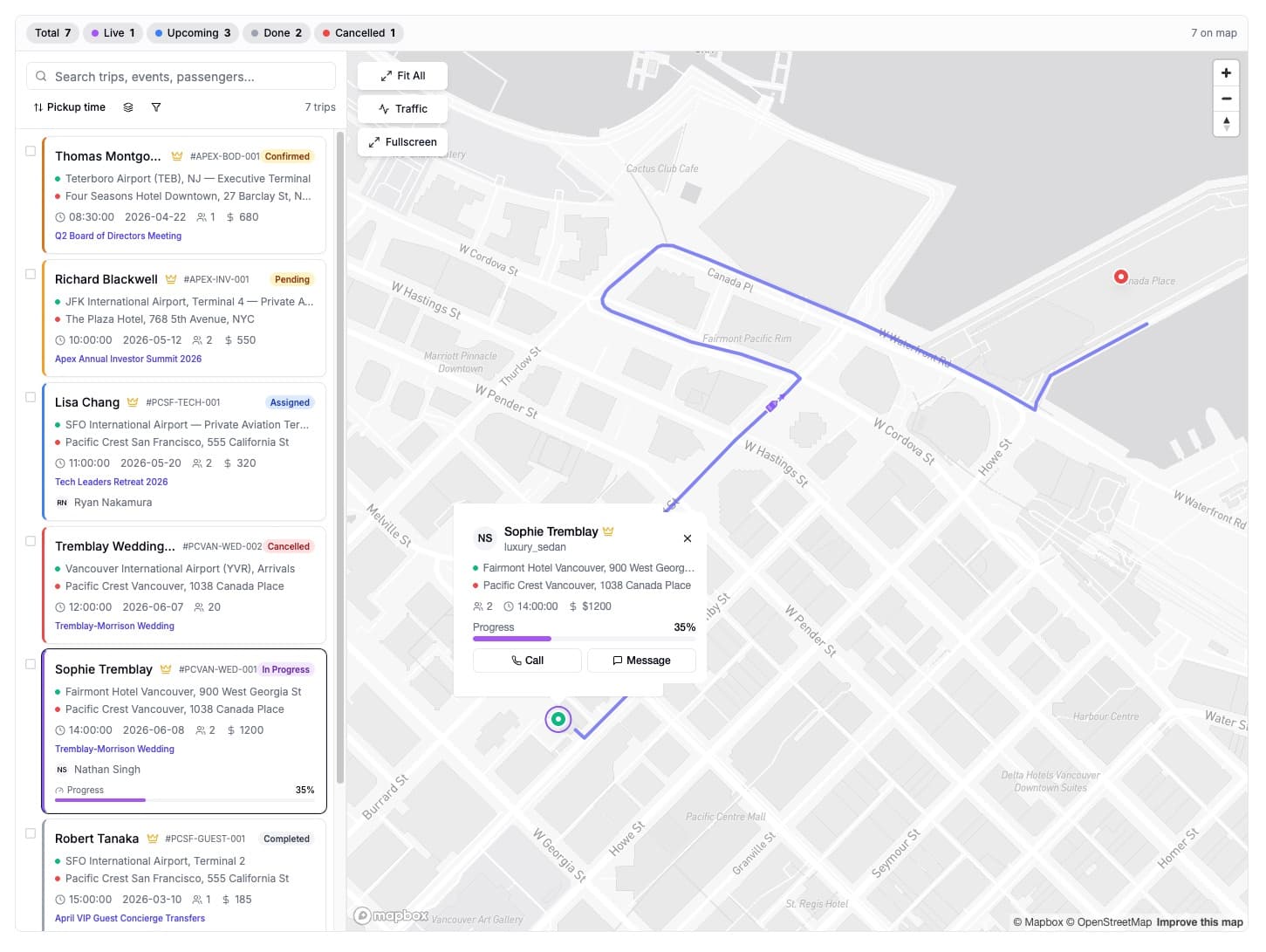Image resolution: width=1266 pixels, height=952 pixels.
Task: Filter trips by the Live status chip
Action: point(112,32)
